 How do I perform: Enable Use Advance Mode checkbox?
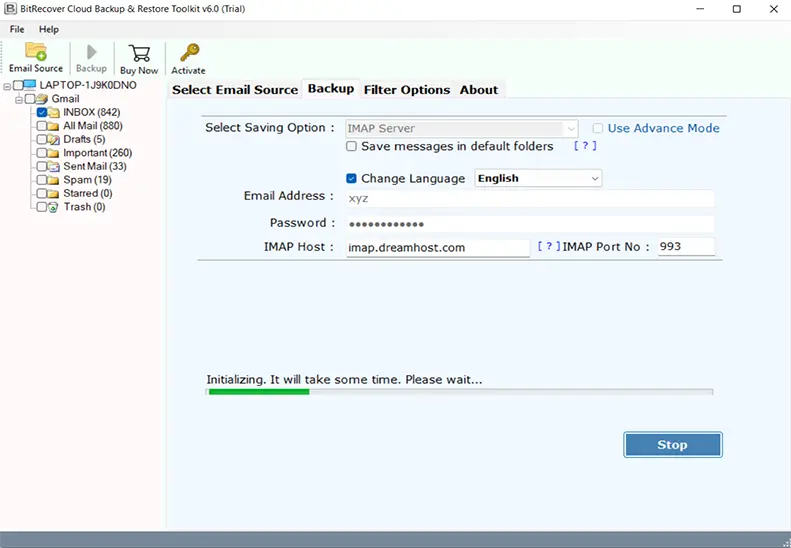tap(598, 128)
